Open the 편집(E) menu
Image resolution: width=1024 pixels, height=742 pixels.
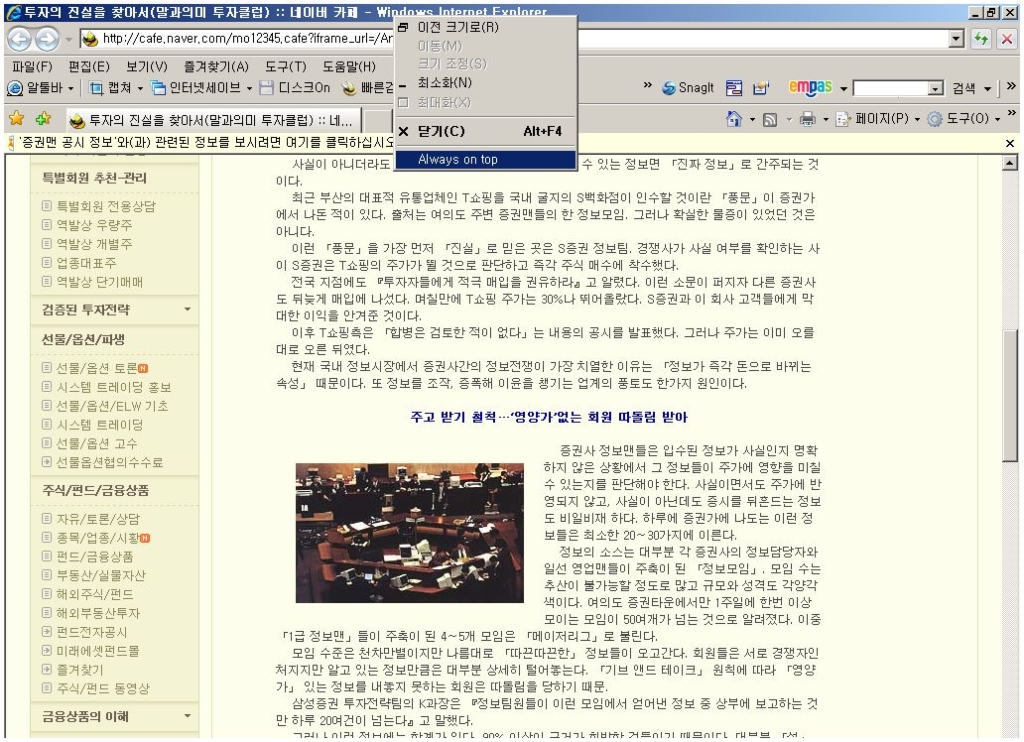coord(89,67)
